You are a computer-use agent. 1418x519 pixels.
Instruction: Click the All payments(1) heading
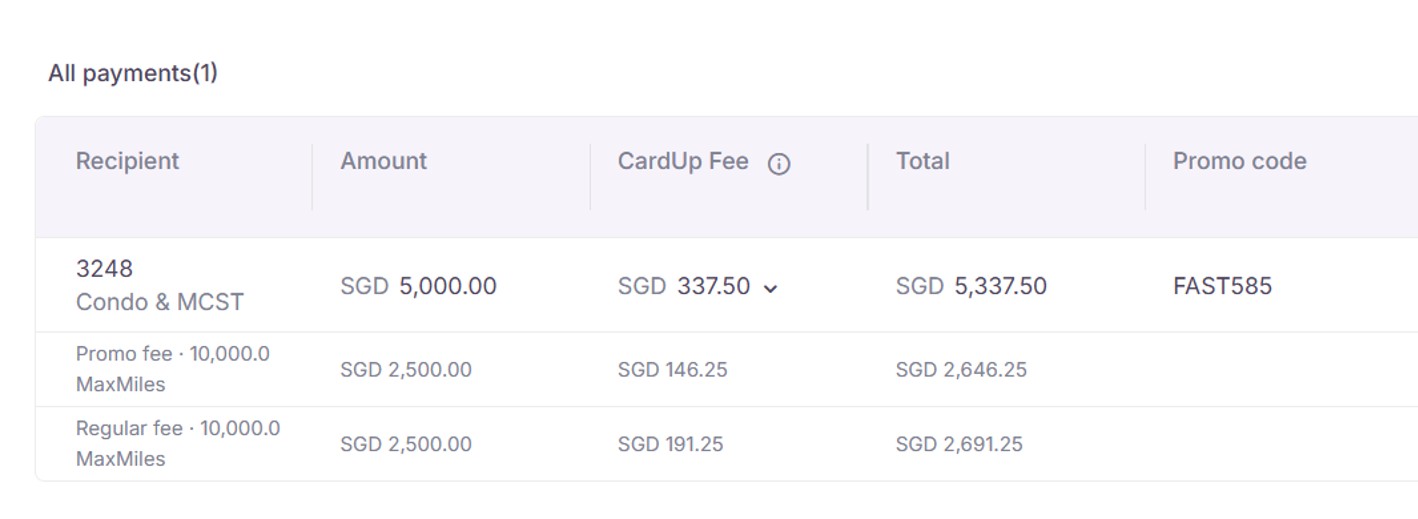click(133, 73)
